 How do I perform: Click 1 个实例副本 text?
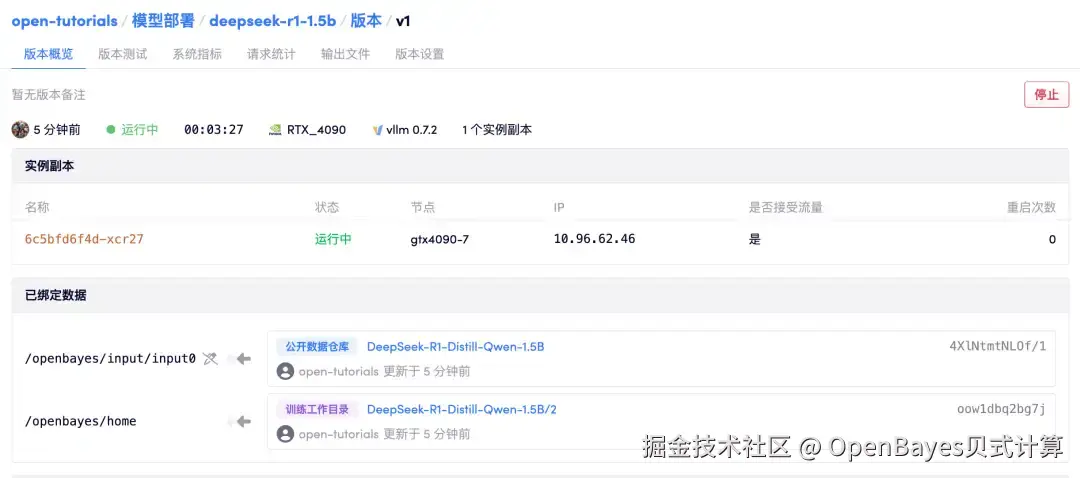[x=497, y=129]
